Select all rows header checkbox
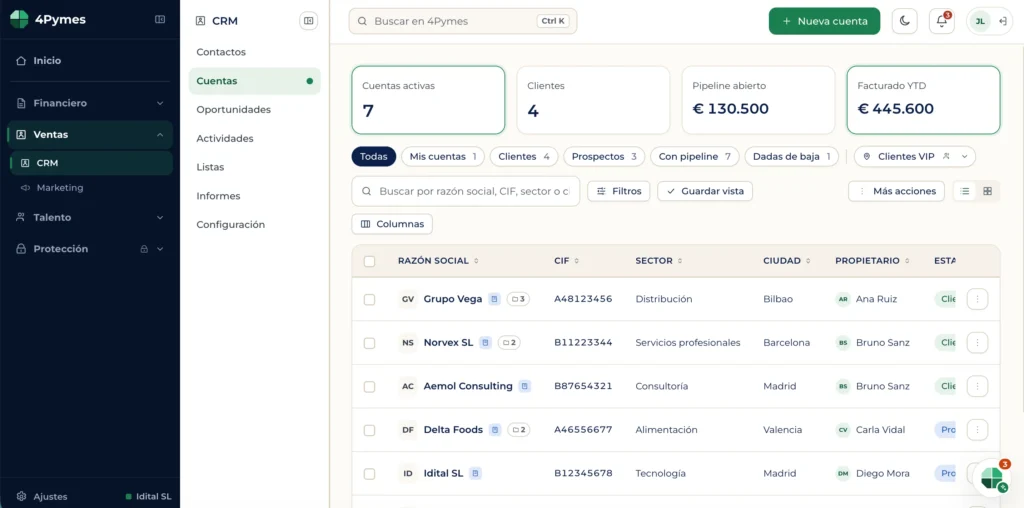 pos(370,261)
